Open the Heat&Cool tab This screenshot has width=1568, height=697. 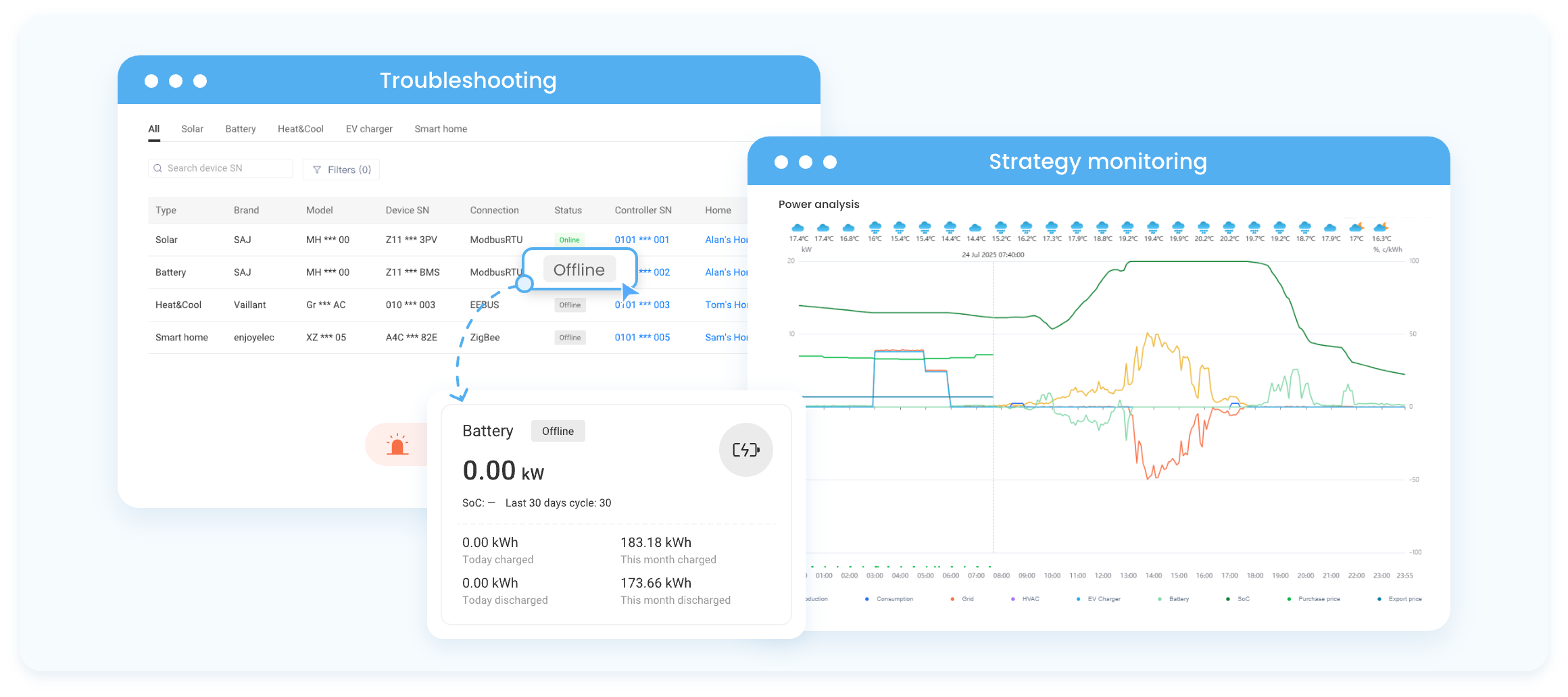(x=300, y=129)
